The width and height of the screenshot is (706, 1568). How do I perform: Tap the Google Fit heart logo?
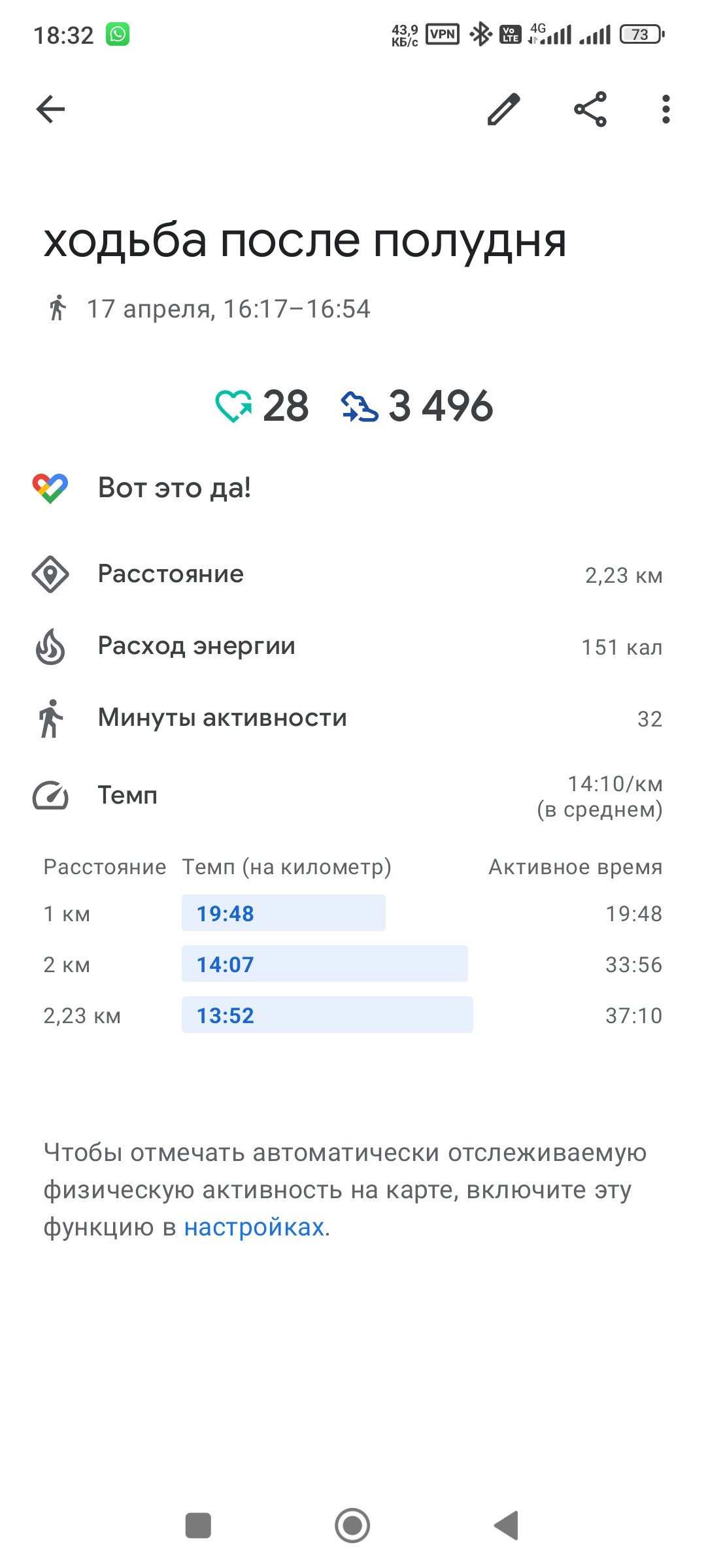pyautogui.click(x=50, y=488)
